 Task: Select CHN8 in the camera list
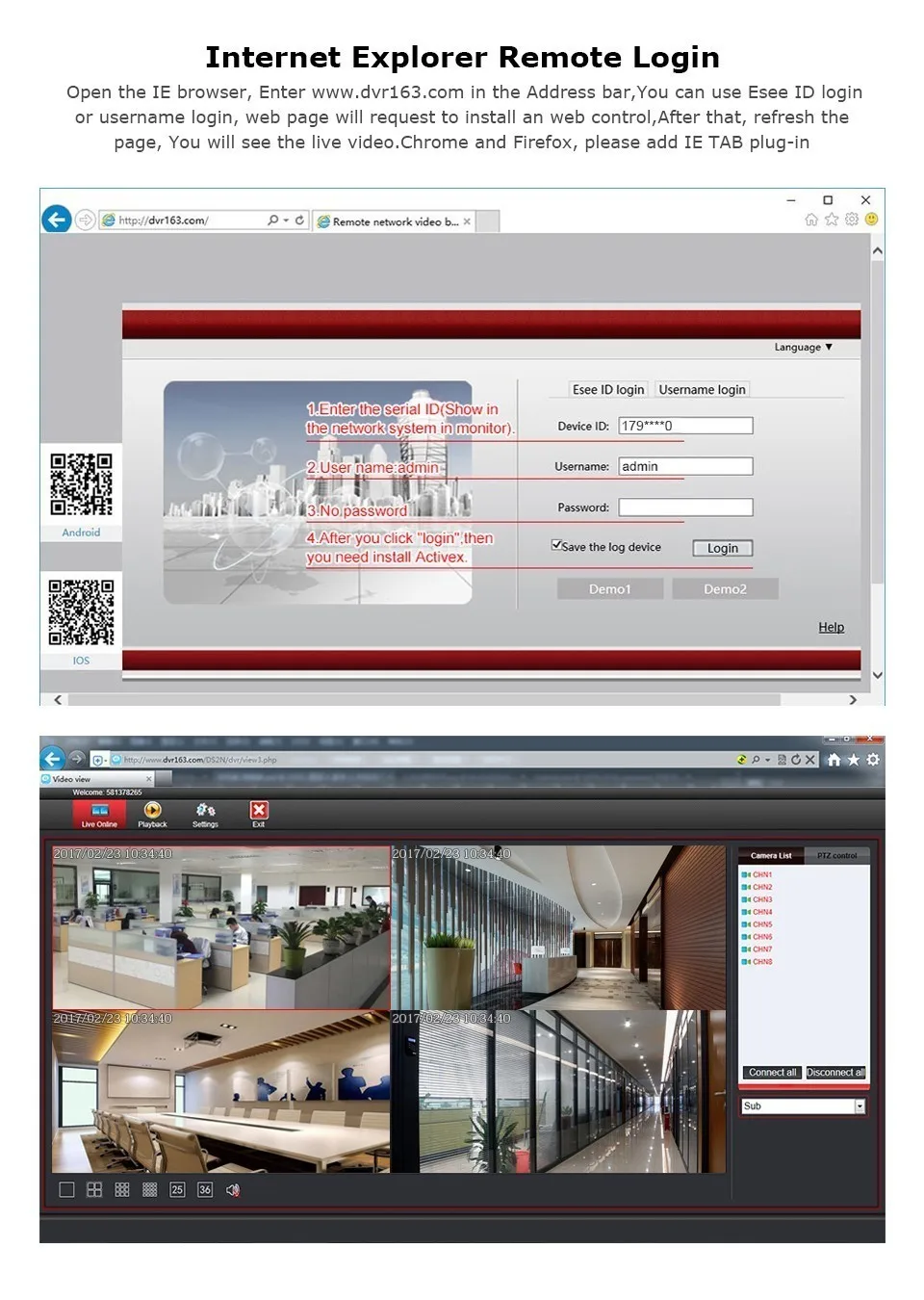click(757, 962)
